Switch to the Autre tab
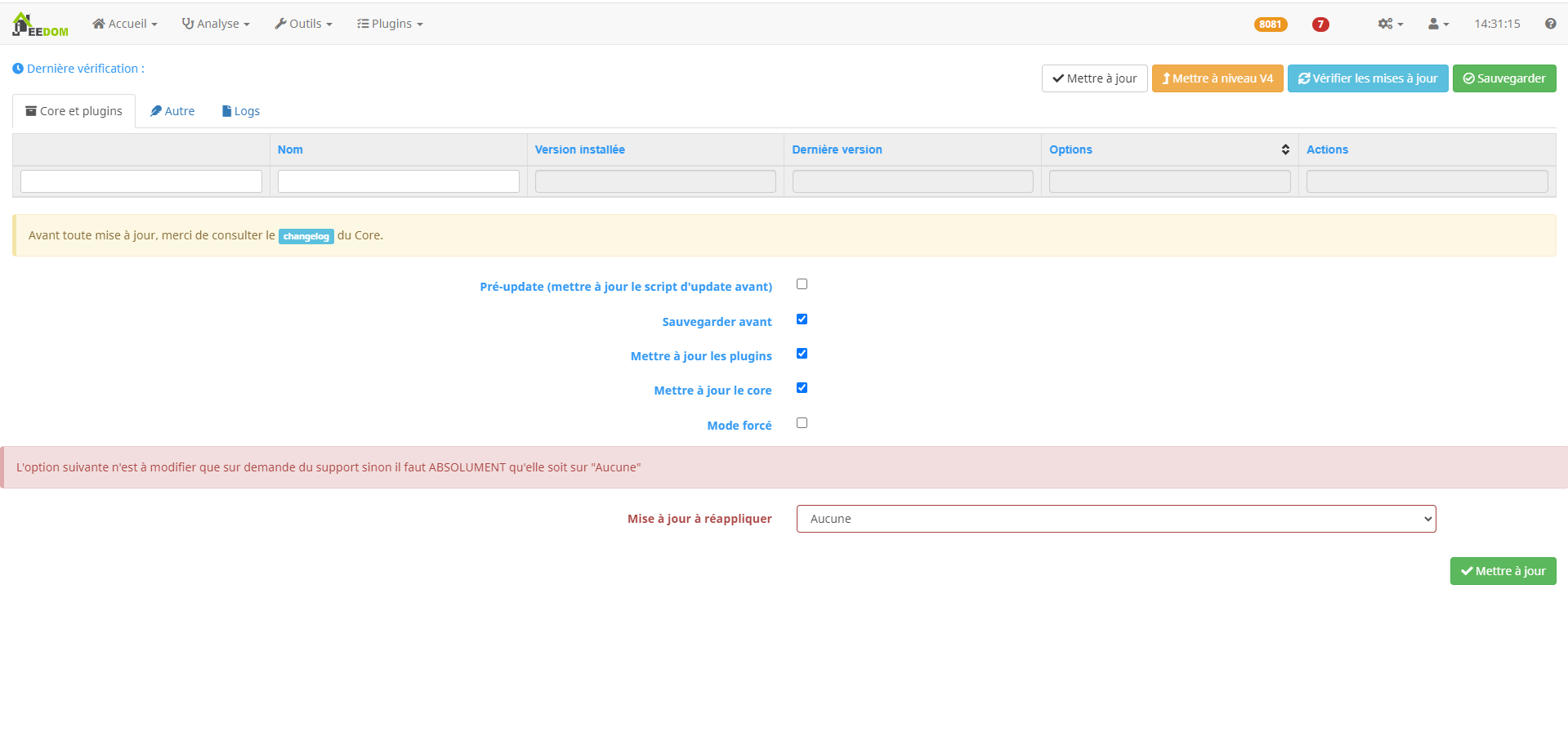The height and width of the screenshot is (732, 1568). [x=172, y=111]
